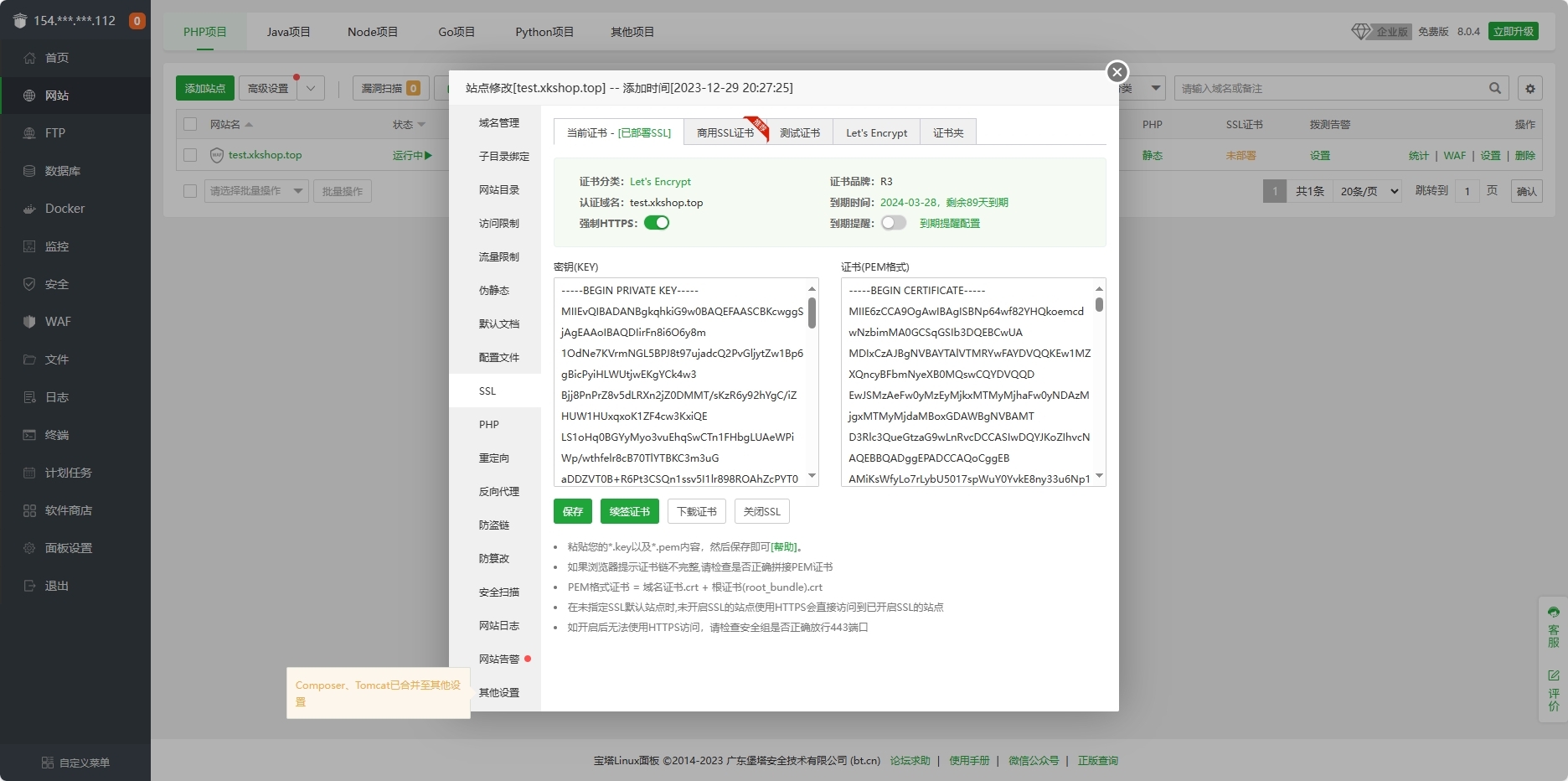The image size is (1568, 781).
Task: Open the 20 per page dropdown
Action: point(1369,191)
